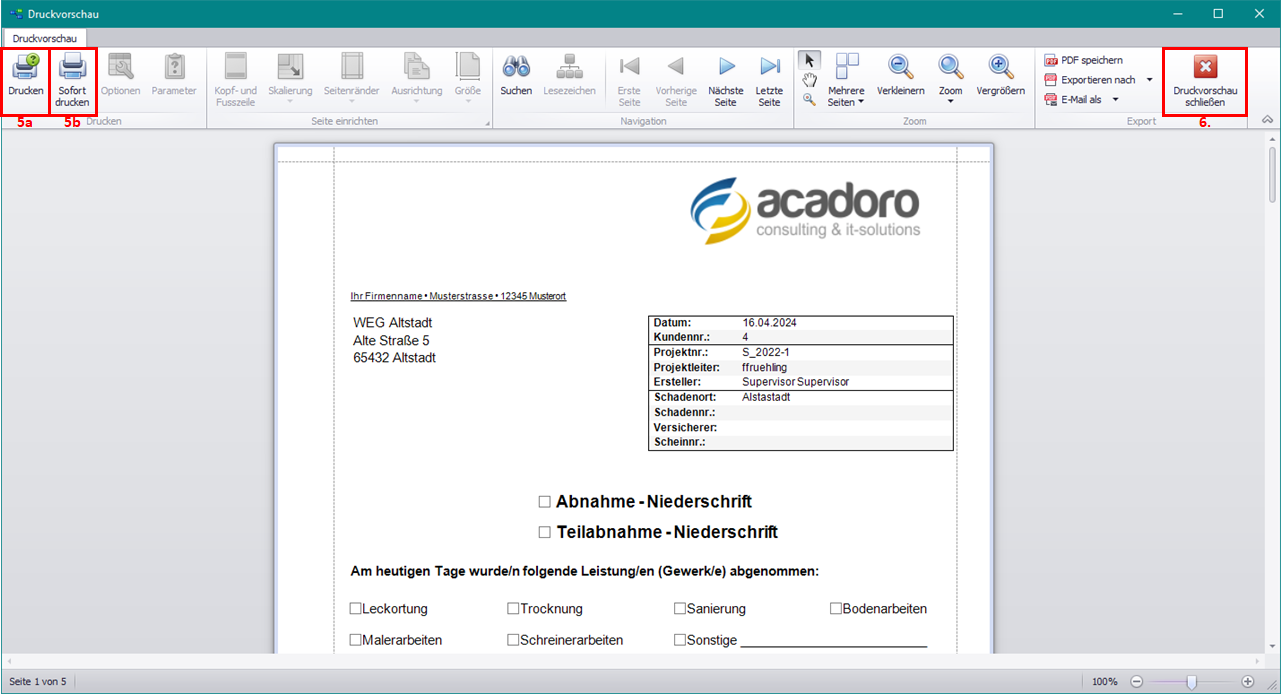Tick the Abnahme-Niederschrift checkbox

pos(545,502)
